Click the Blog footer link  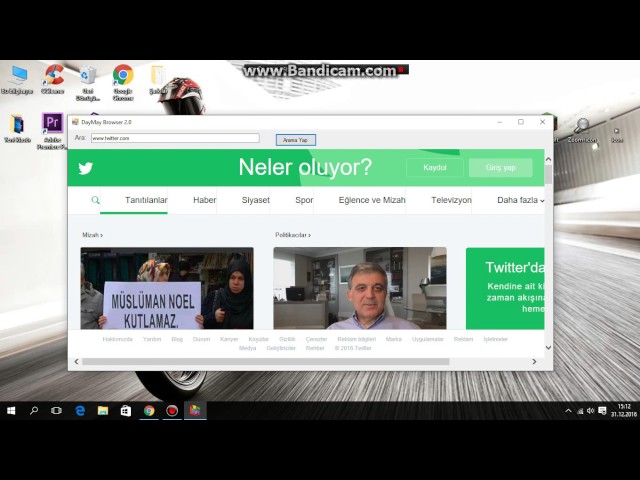[x=177, y=339]
